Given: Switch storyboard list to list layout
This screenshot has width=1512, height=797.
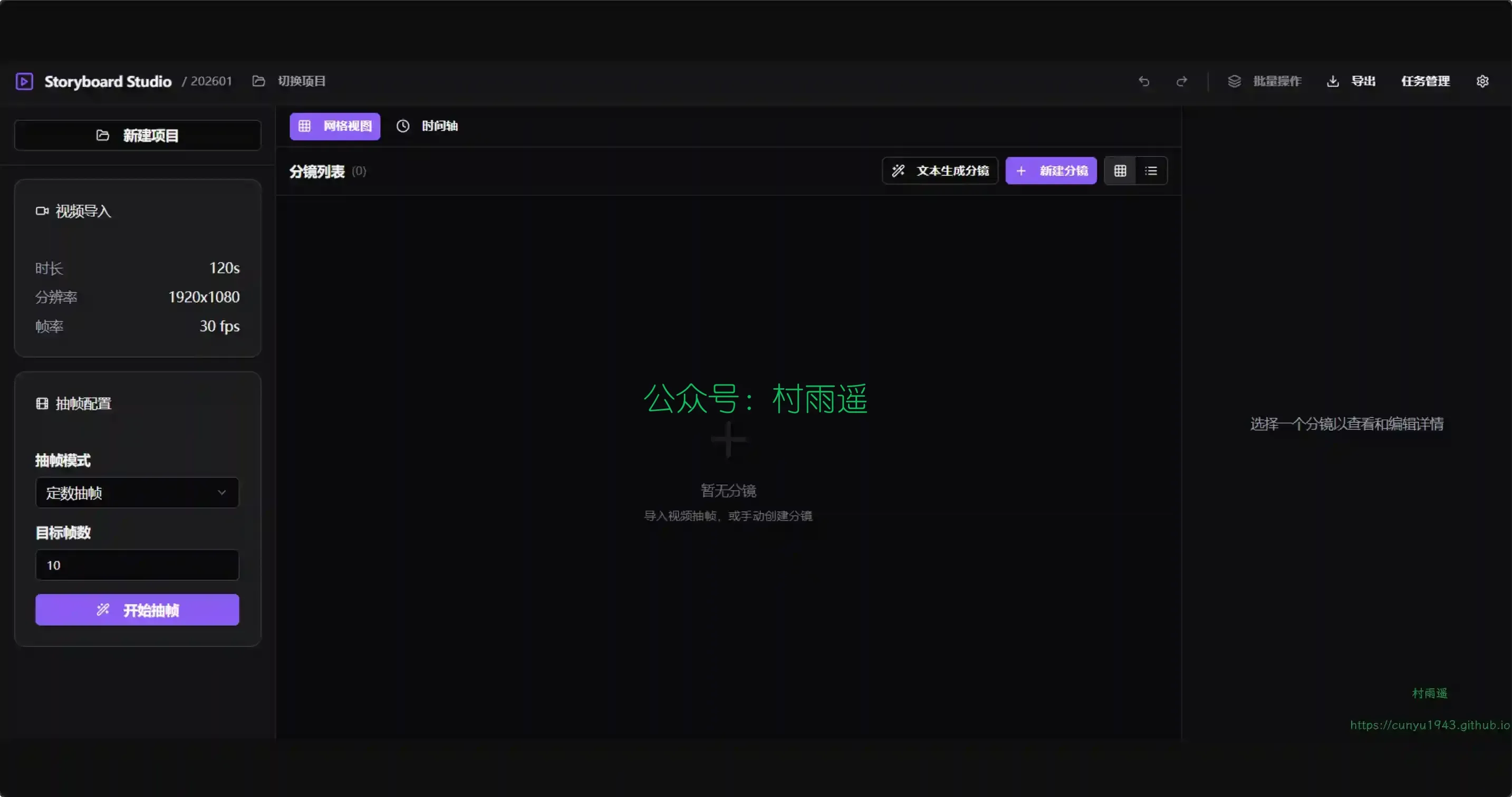Looking at the screenshot, I should click(x=1150, y=171).
